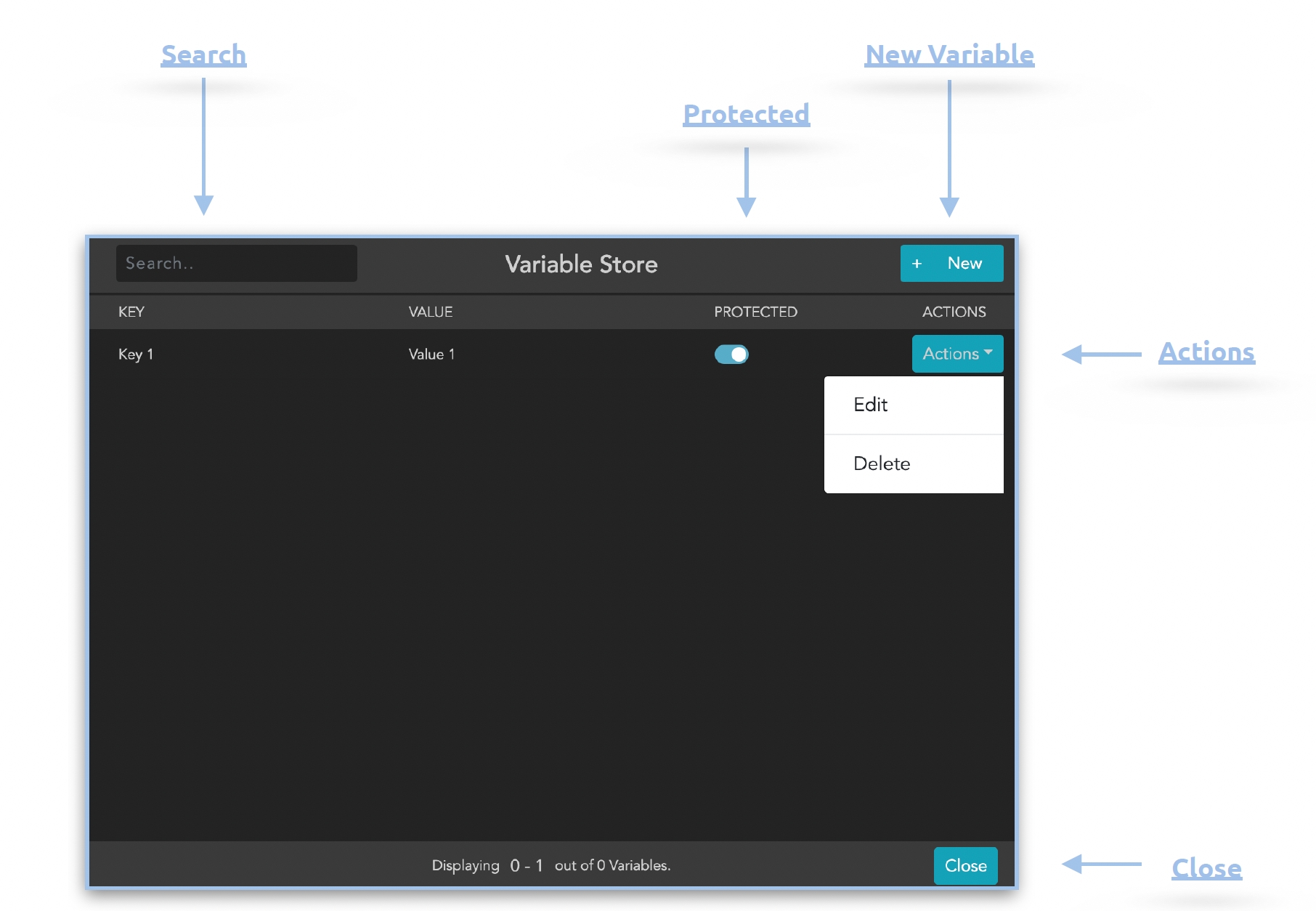Select Delete from the Actions menu
1316x911 pixels.
pyautogui.click(x=882, y=463)
